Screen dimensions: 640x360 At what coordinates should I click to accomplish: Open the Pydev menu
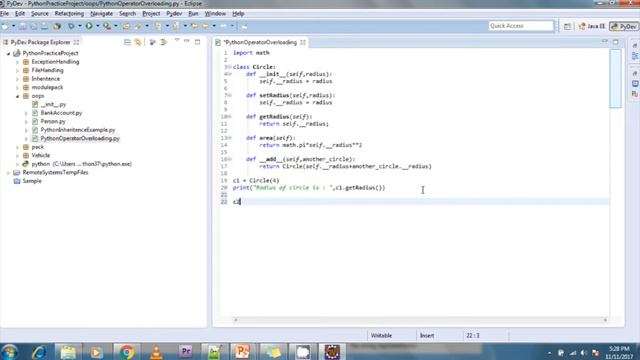pos(174,13)
